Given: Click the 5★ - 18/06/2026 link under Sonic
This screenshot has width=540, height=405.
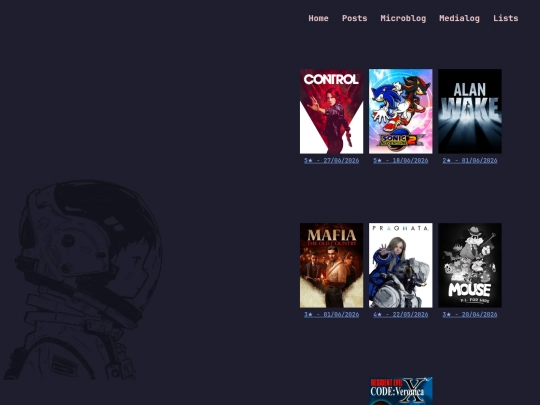Looking at the screenshot, I should (x=401, y=161).
